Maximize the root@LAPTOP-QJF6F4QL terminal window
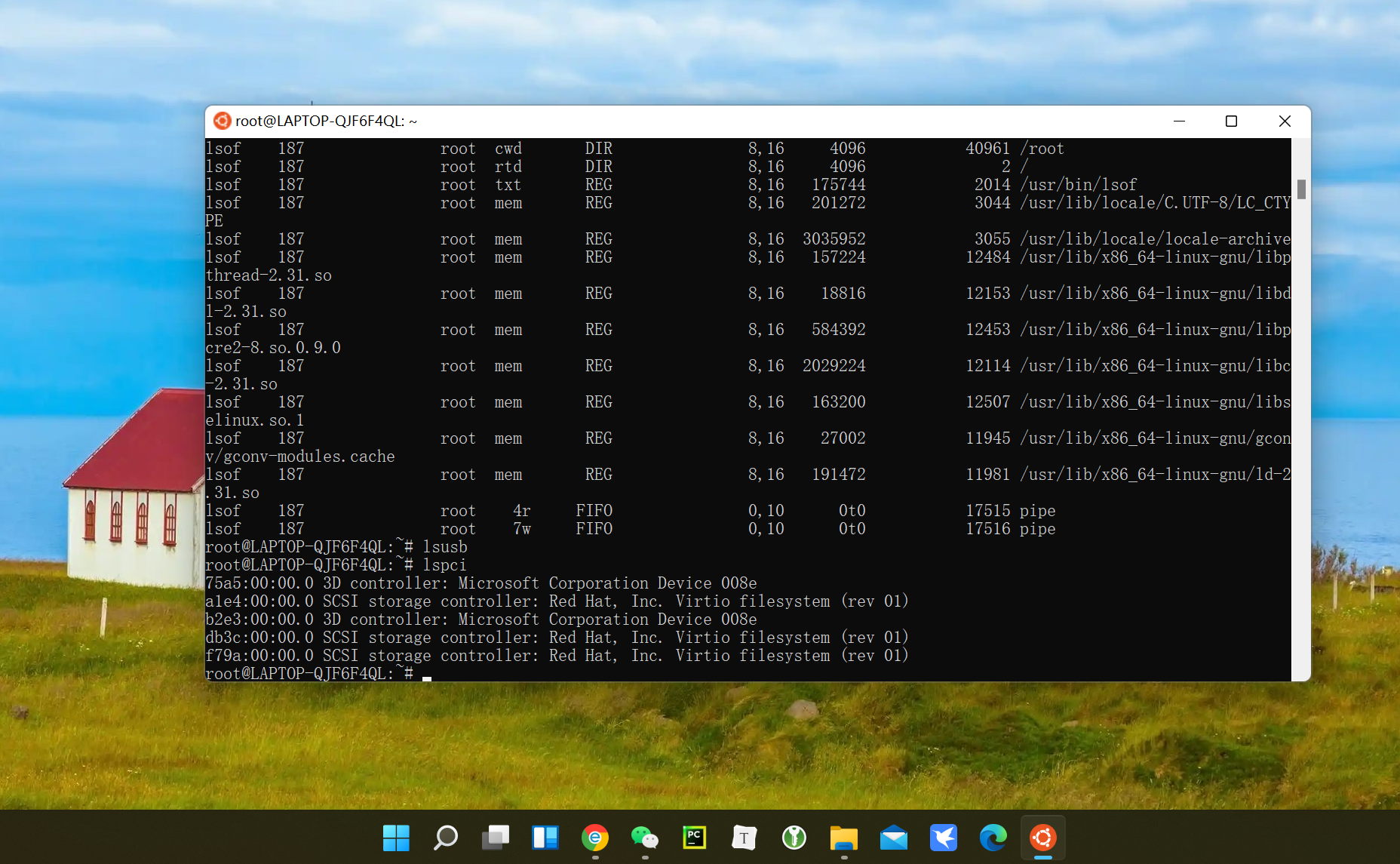This screenshot has height=864, width=1400. pos(1231,121)
